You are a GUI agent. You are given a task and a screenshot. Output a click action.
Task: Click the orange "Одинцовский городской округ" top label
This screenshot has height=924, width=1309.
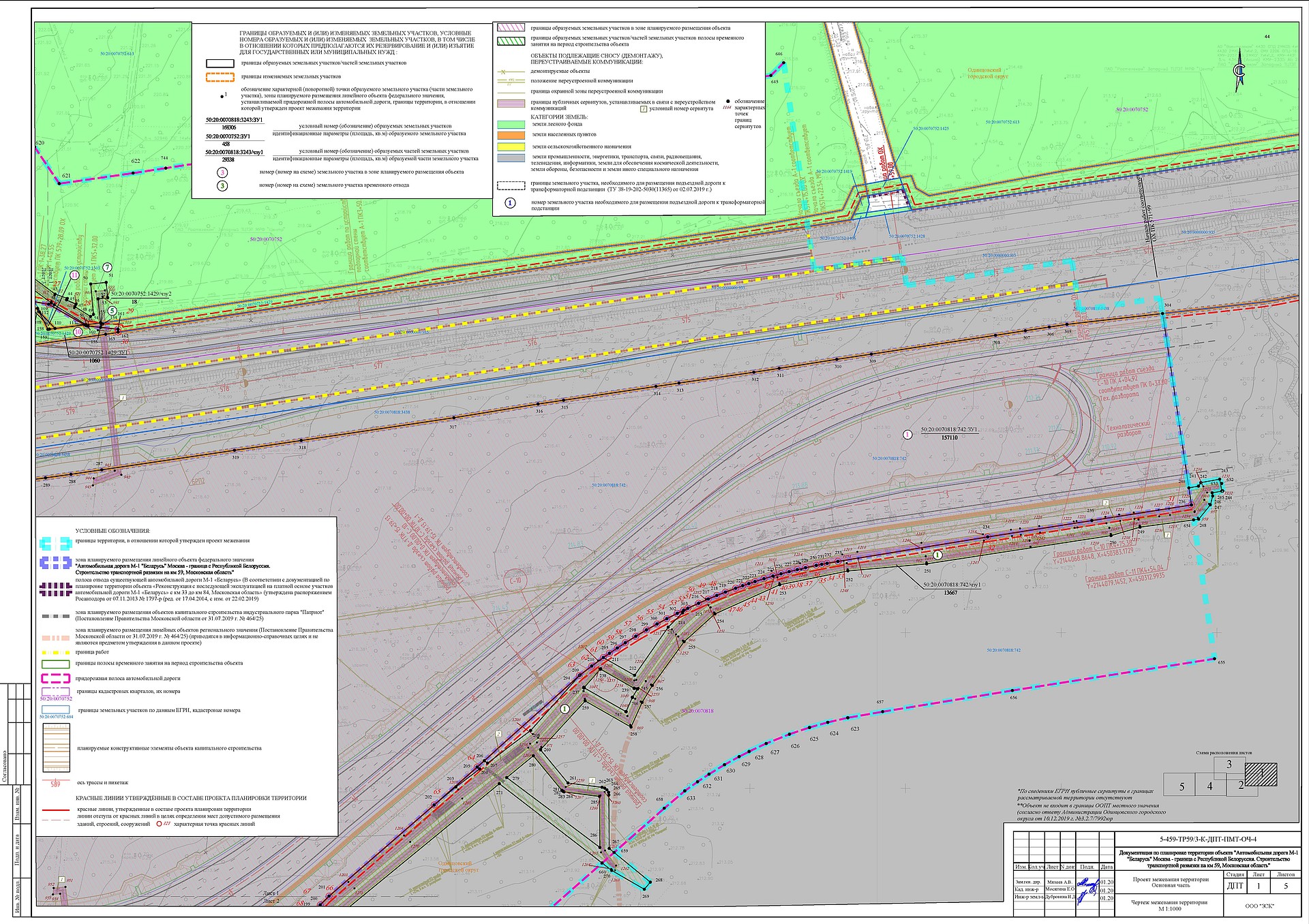click(988, 73)
